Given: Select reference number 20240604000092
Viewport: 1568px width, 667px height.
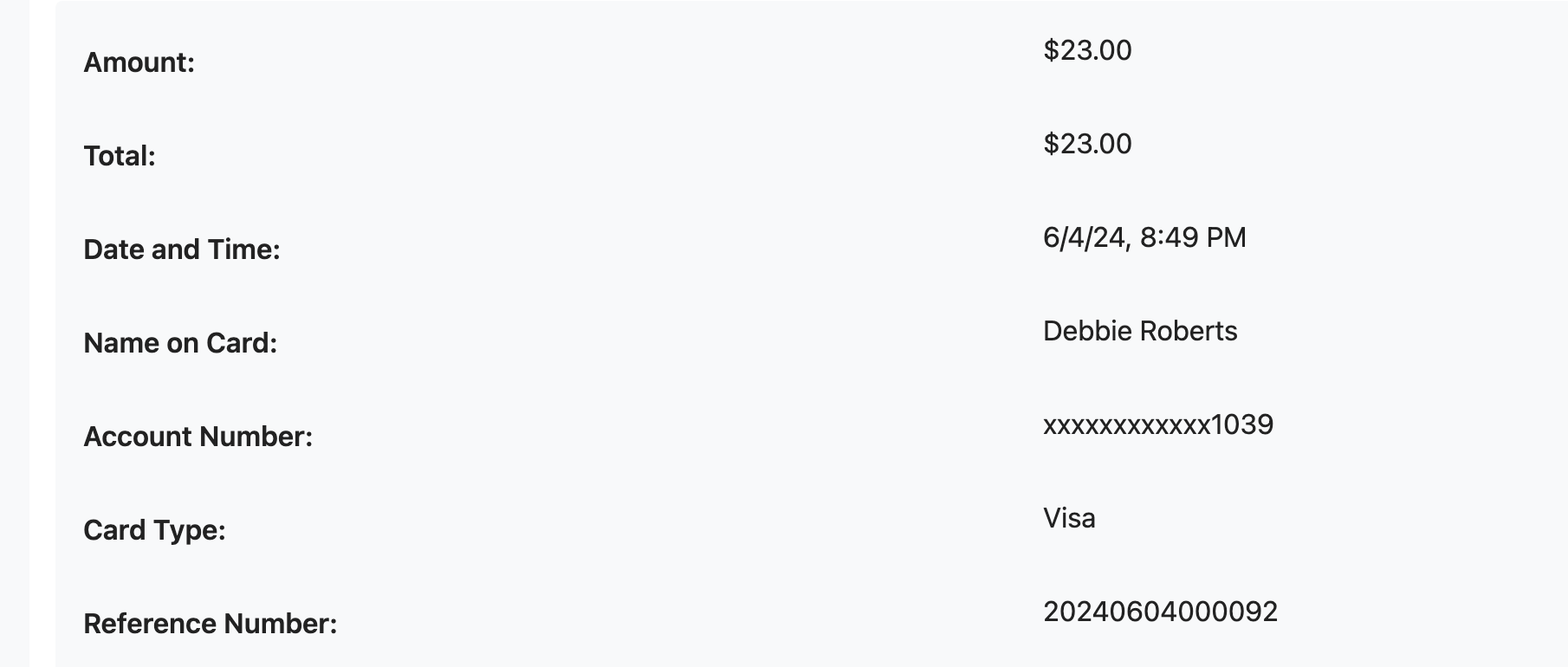Looking at the screenshot, I should [1160, 612].
